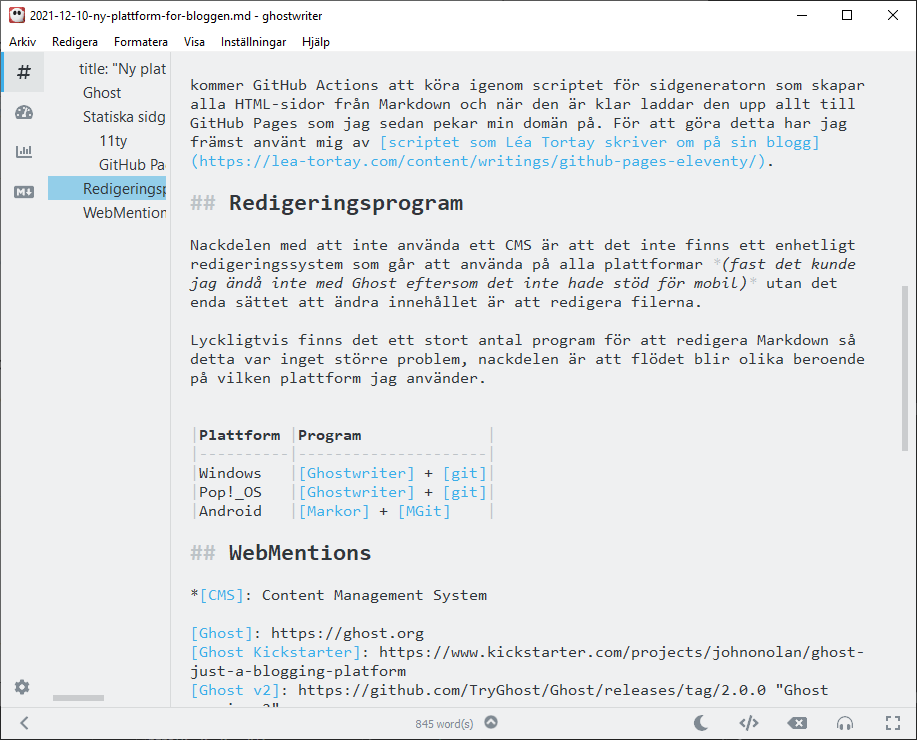Enter fullscreen mode
The image size is (917, 740).
pyautogui.click(x=892, y=722)
